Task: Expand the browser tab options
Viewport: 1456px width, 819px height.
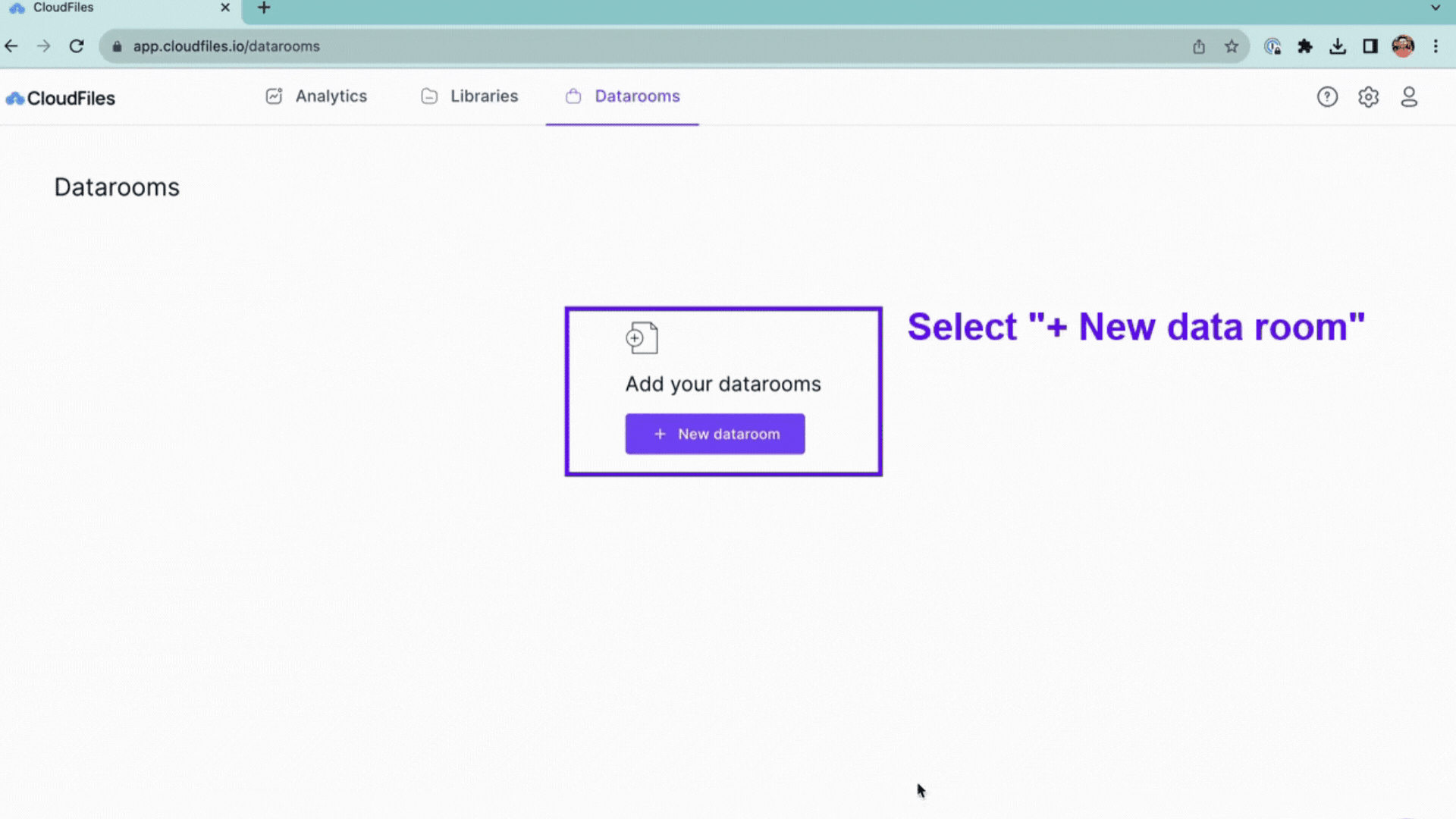Action: tap(1436, 8)
